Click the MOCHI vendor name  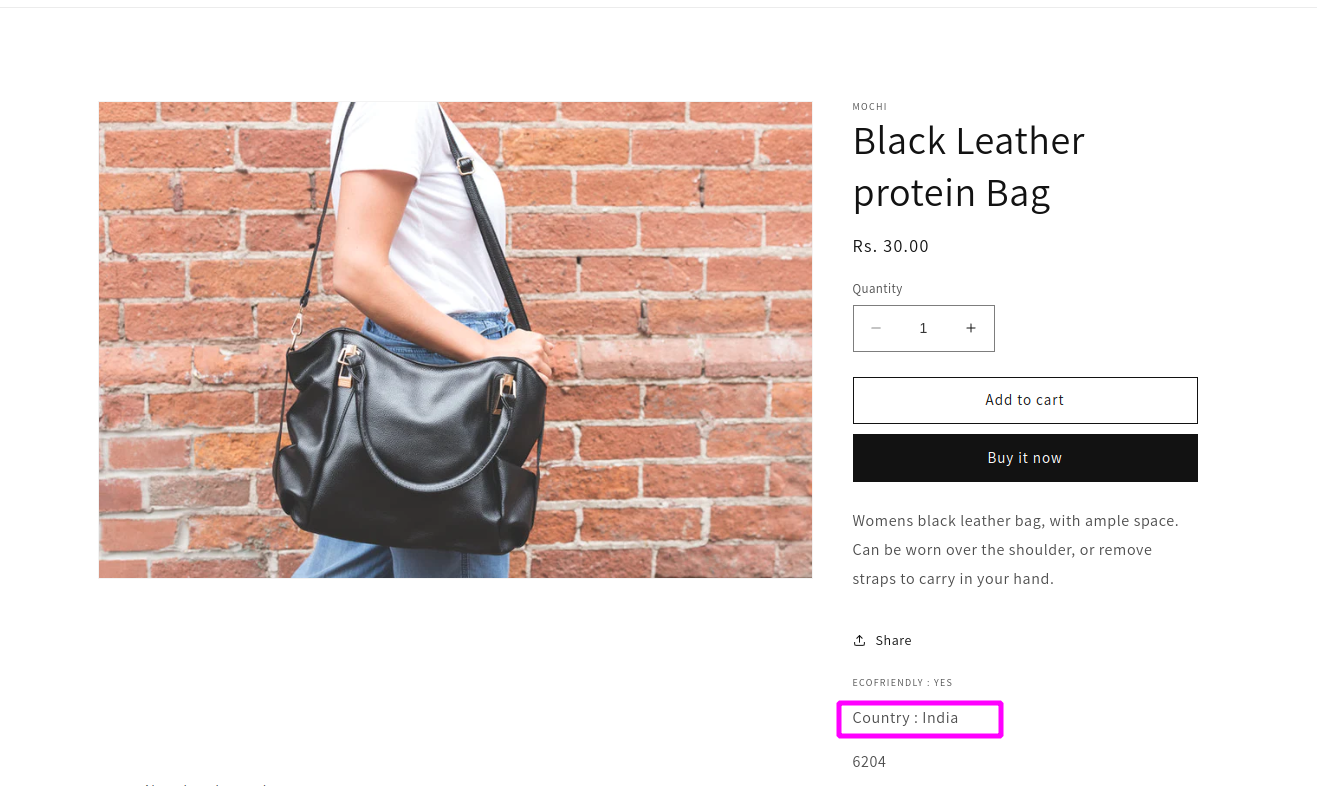coord(869,107)
